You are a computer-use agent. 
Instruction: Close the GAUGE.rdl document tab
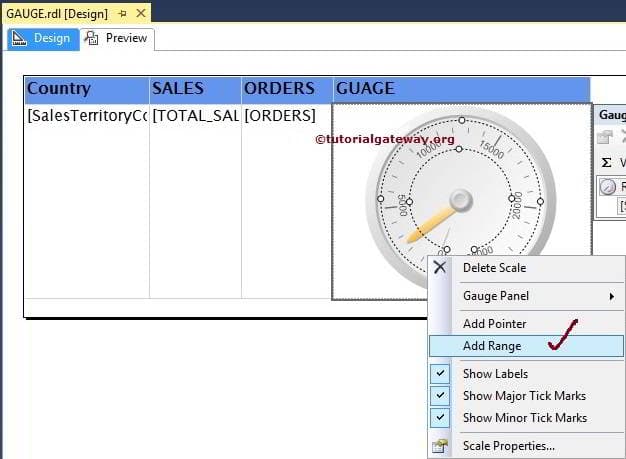[141, 13]
